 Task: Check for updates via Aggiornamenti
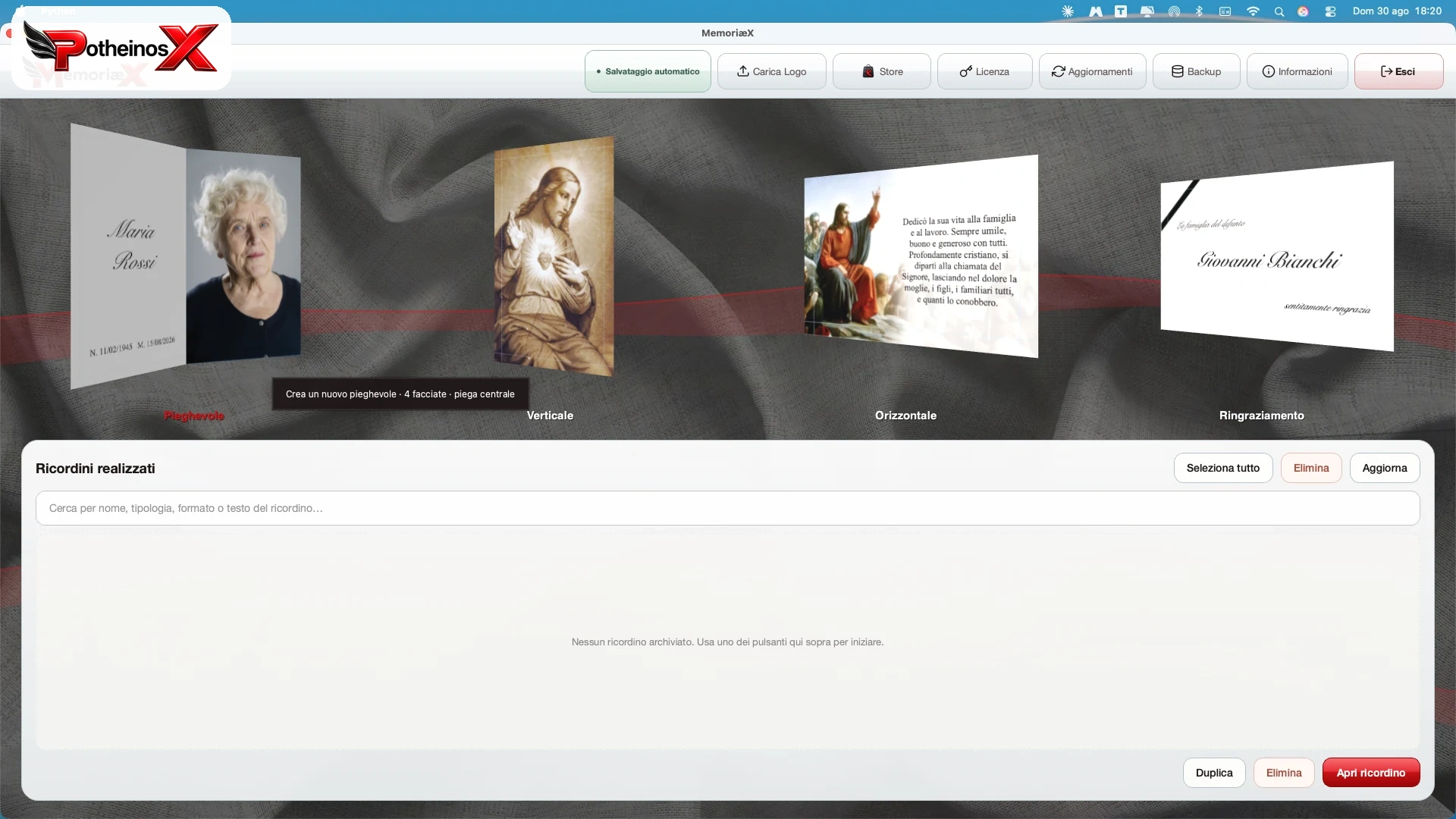[1092, 71]
